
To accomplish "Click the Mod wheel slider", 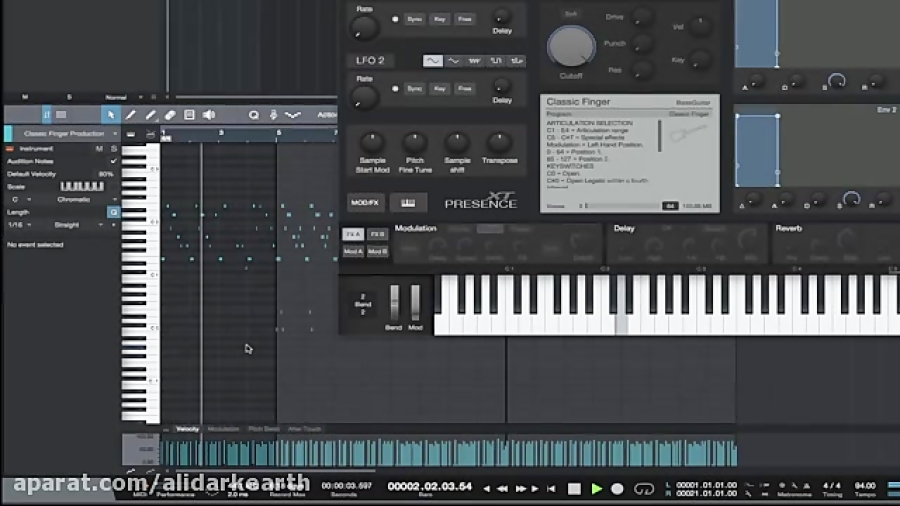I will pyautogui.click(x=415, y=303).
